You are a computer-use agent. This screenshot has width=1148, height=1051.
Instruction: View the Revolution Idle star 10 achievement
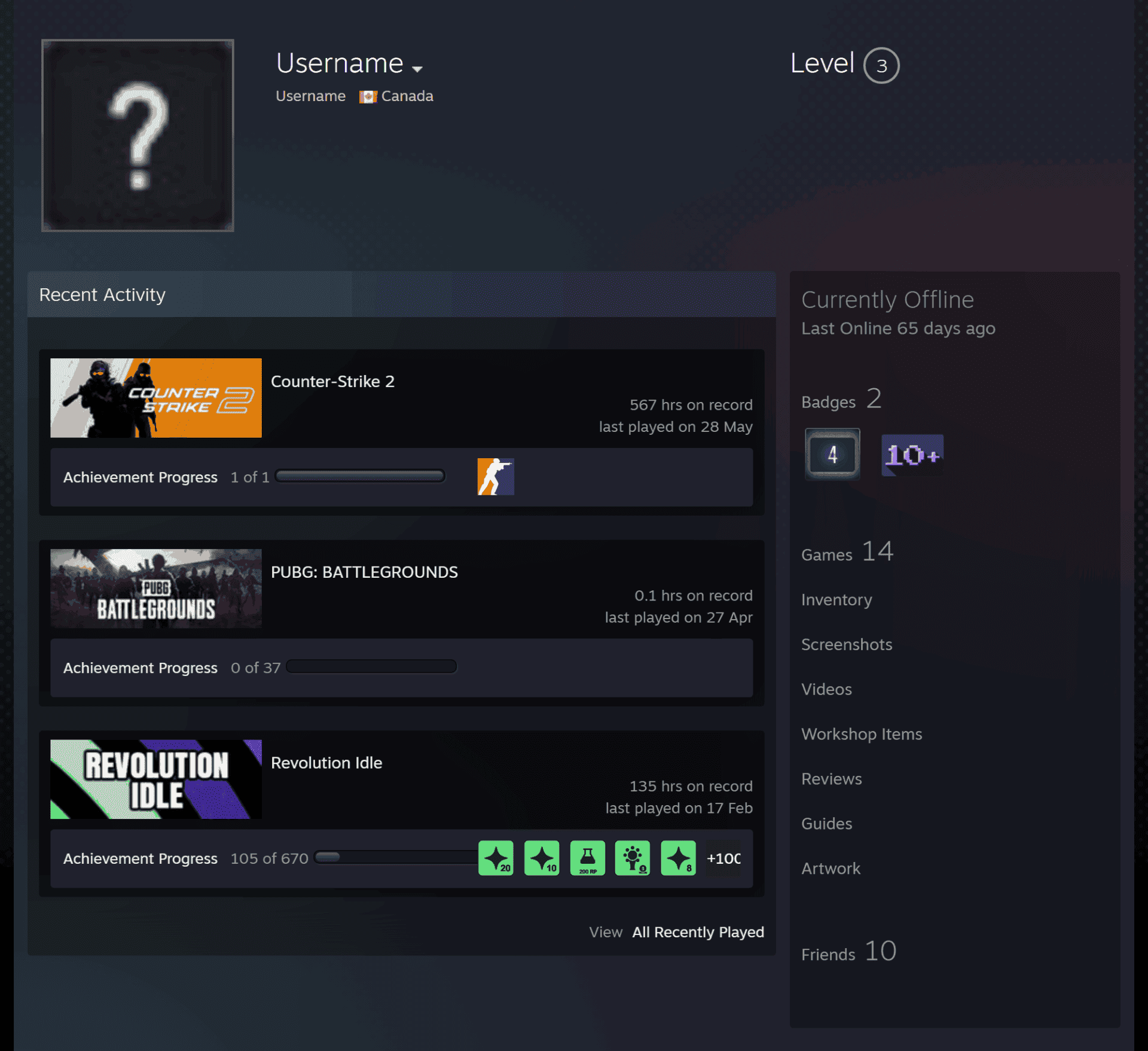coord(542,858)
